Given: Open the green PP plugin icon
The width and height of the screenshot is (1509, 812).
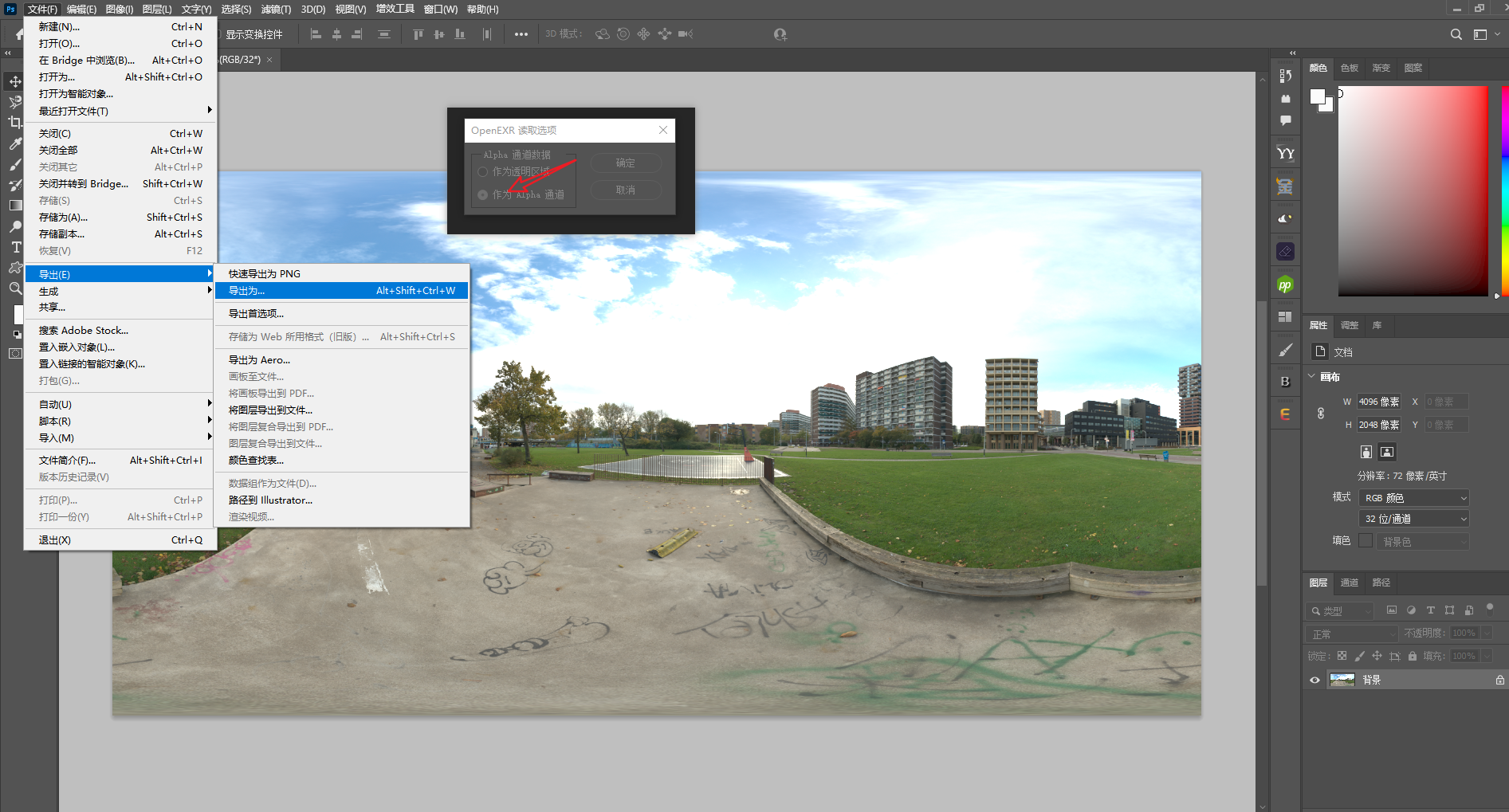Looking at the screenshot, I should (x=1285, y=285).
